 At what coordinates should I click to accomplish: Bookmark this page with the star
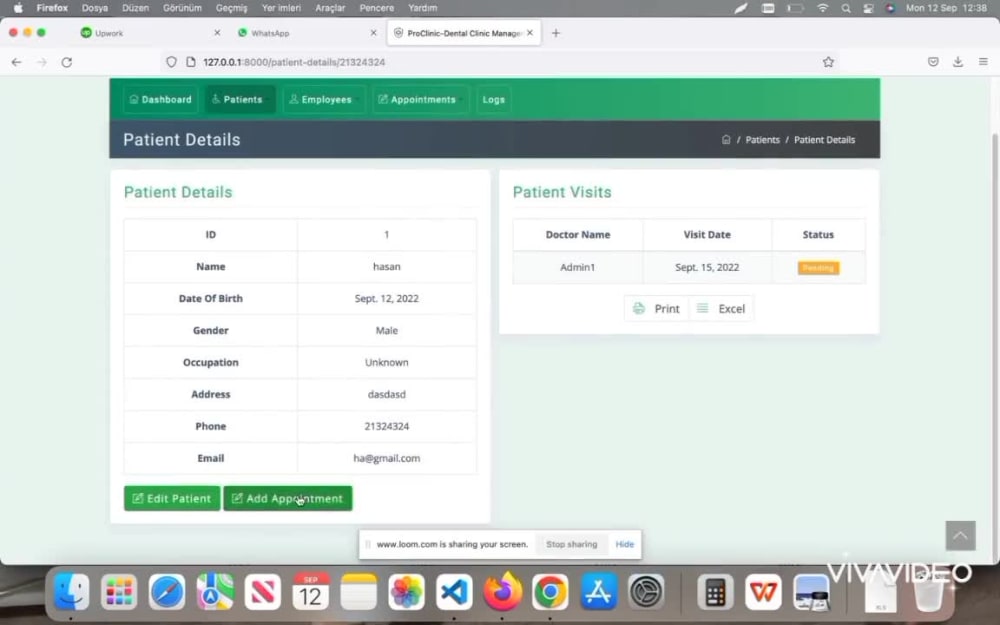click(828, 62)
